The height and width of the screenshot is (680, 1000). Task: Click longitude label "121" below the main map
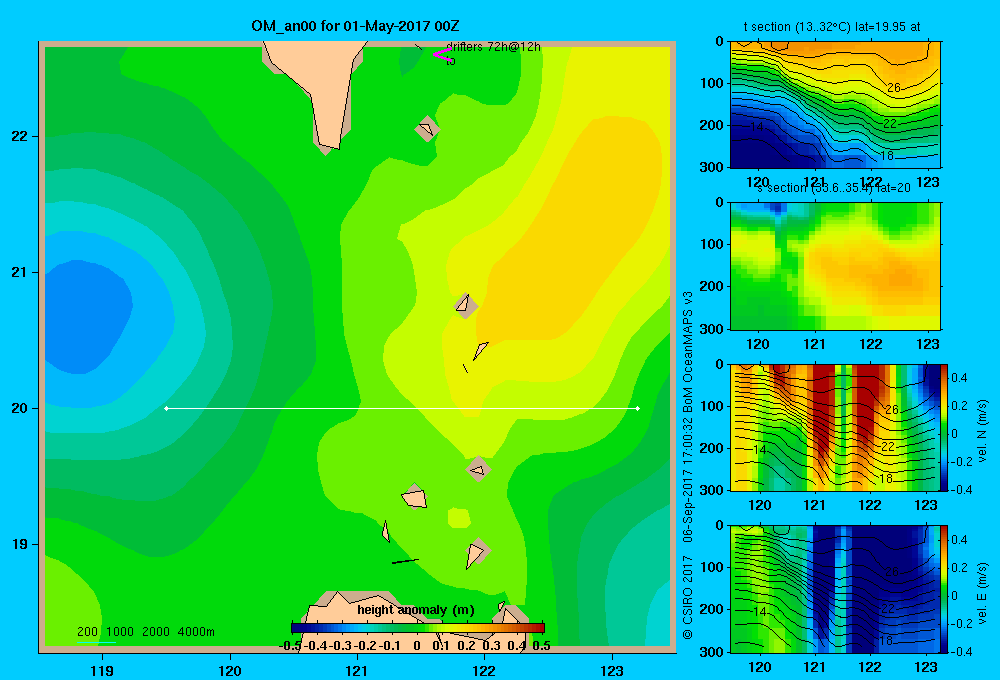(x=357, y=670)
